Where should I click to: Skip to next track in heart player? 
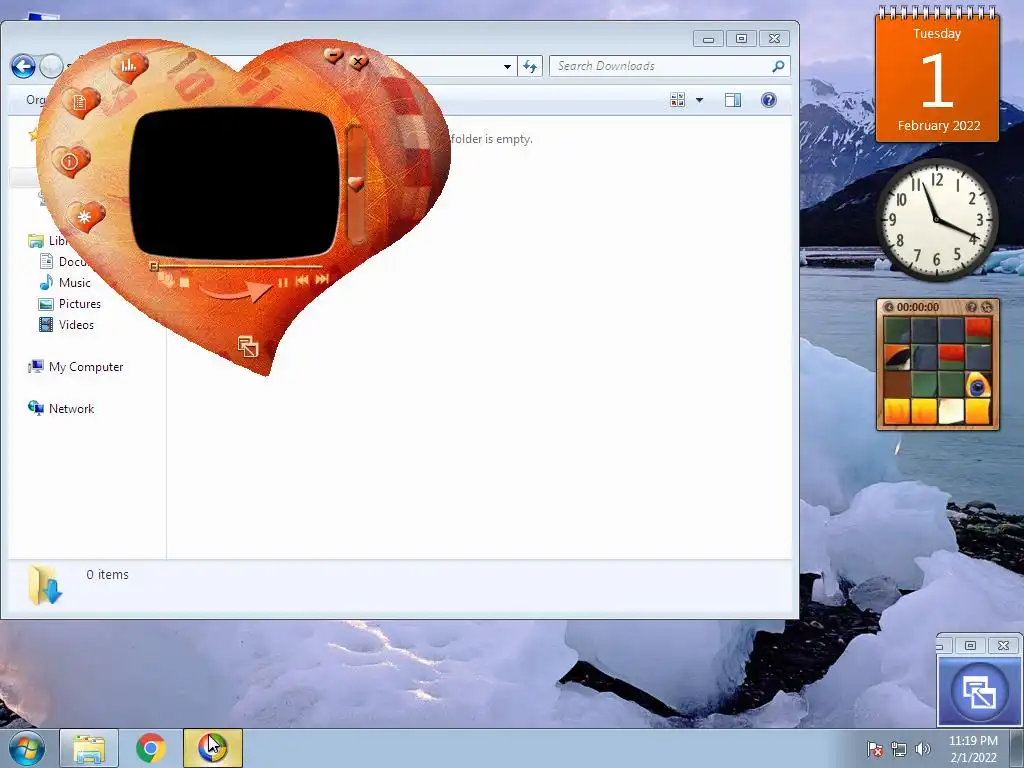[x=321, y=279]
